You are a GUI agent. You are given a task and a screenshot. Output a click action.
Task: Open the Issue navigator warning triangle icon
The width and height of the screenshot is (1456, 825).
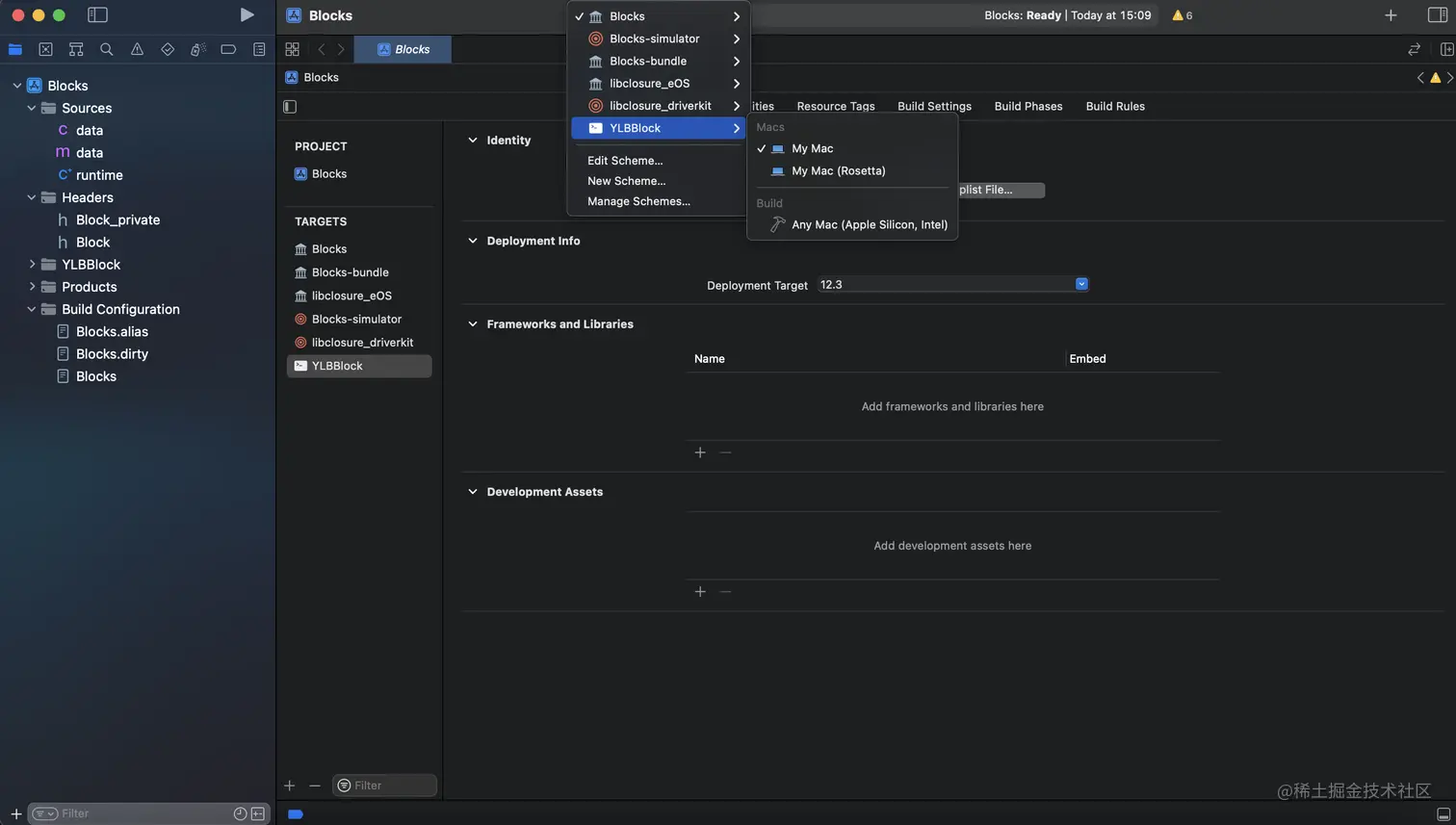tap(137, 49)
